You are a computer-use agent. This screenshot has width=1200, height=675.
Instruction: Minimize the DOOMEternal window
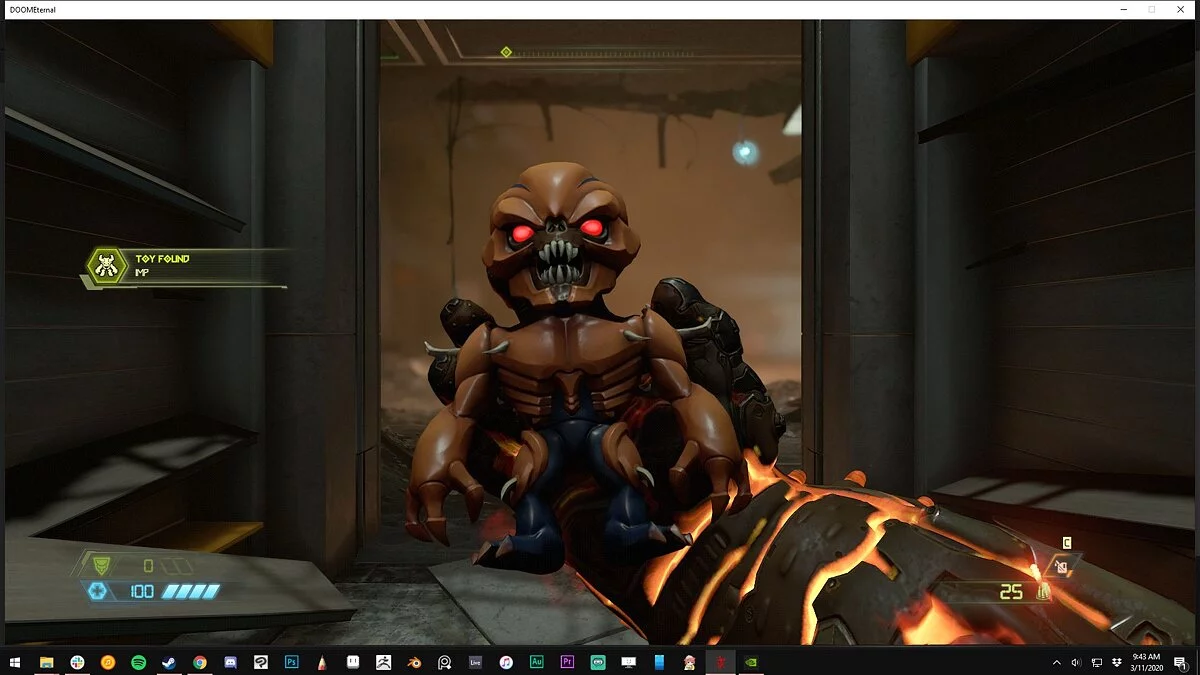click(1122, 9)
